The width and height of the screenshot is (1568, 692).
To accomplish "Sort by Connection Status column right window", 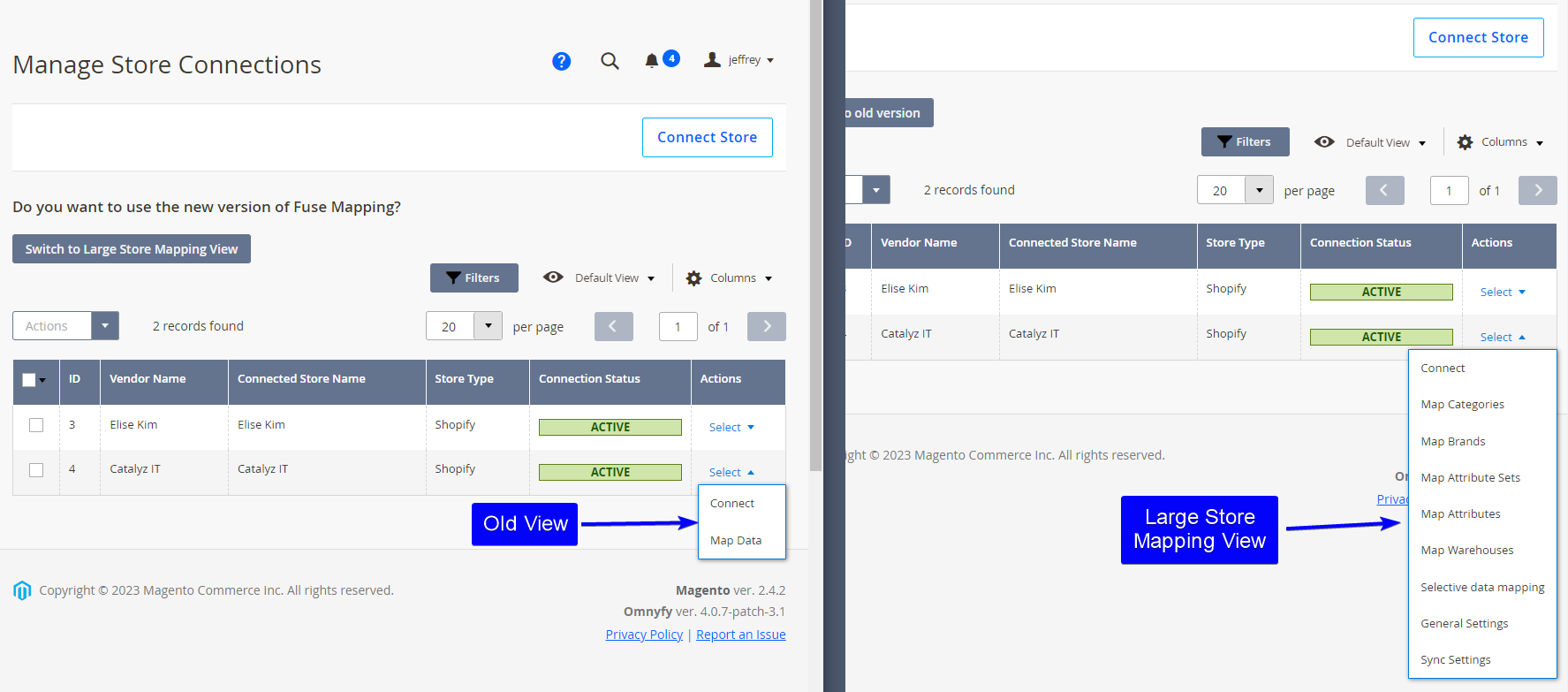I will click(1381, 246).
